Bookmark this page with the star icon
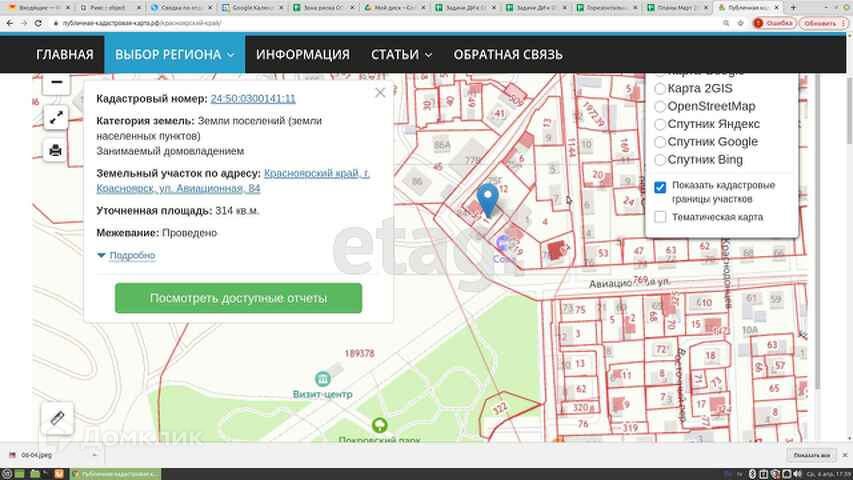The height and width of the screenshot is (480, 853). coord(740,23)
